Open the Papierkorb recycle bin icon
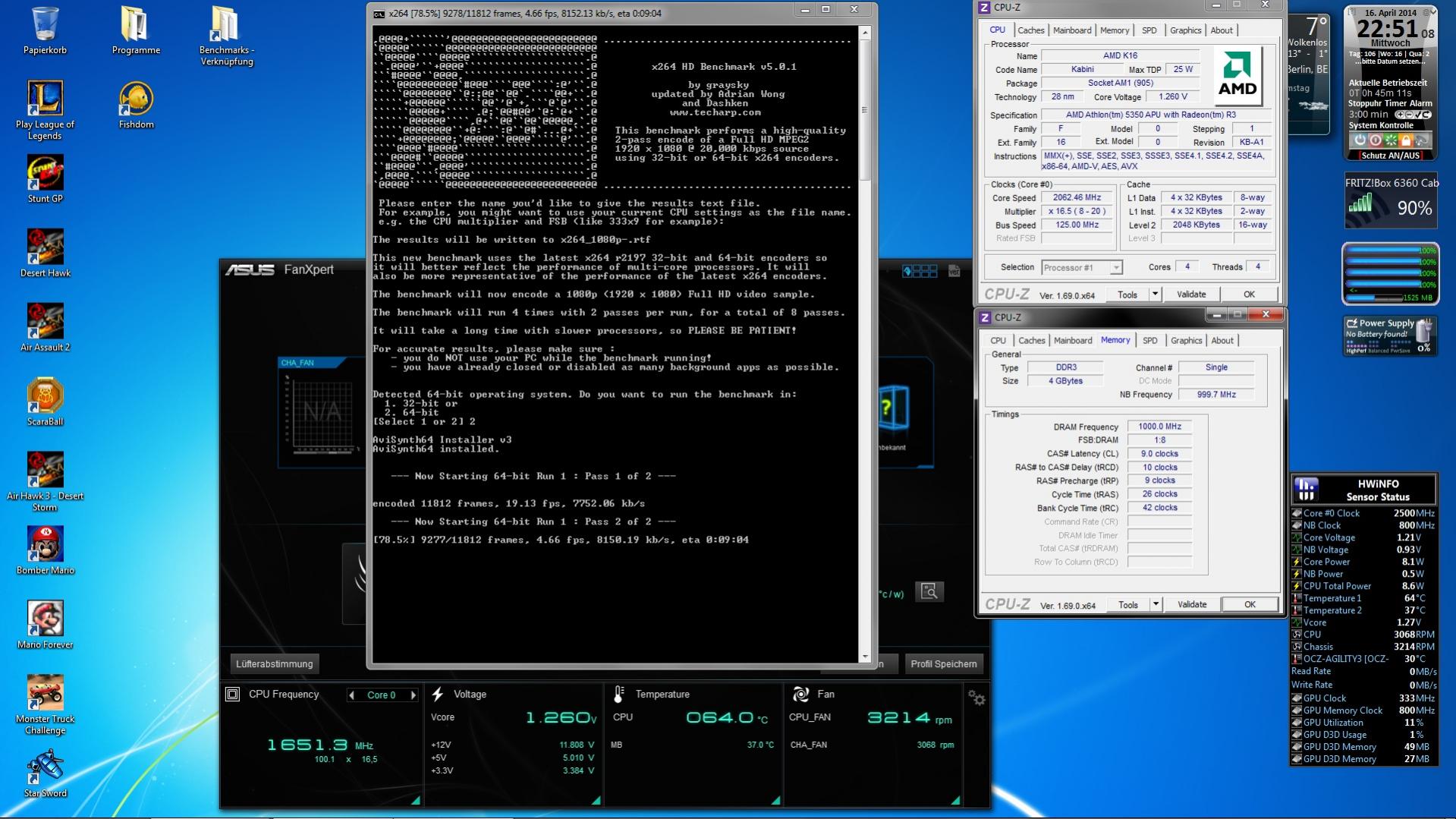 click(x=46, y=30)
